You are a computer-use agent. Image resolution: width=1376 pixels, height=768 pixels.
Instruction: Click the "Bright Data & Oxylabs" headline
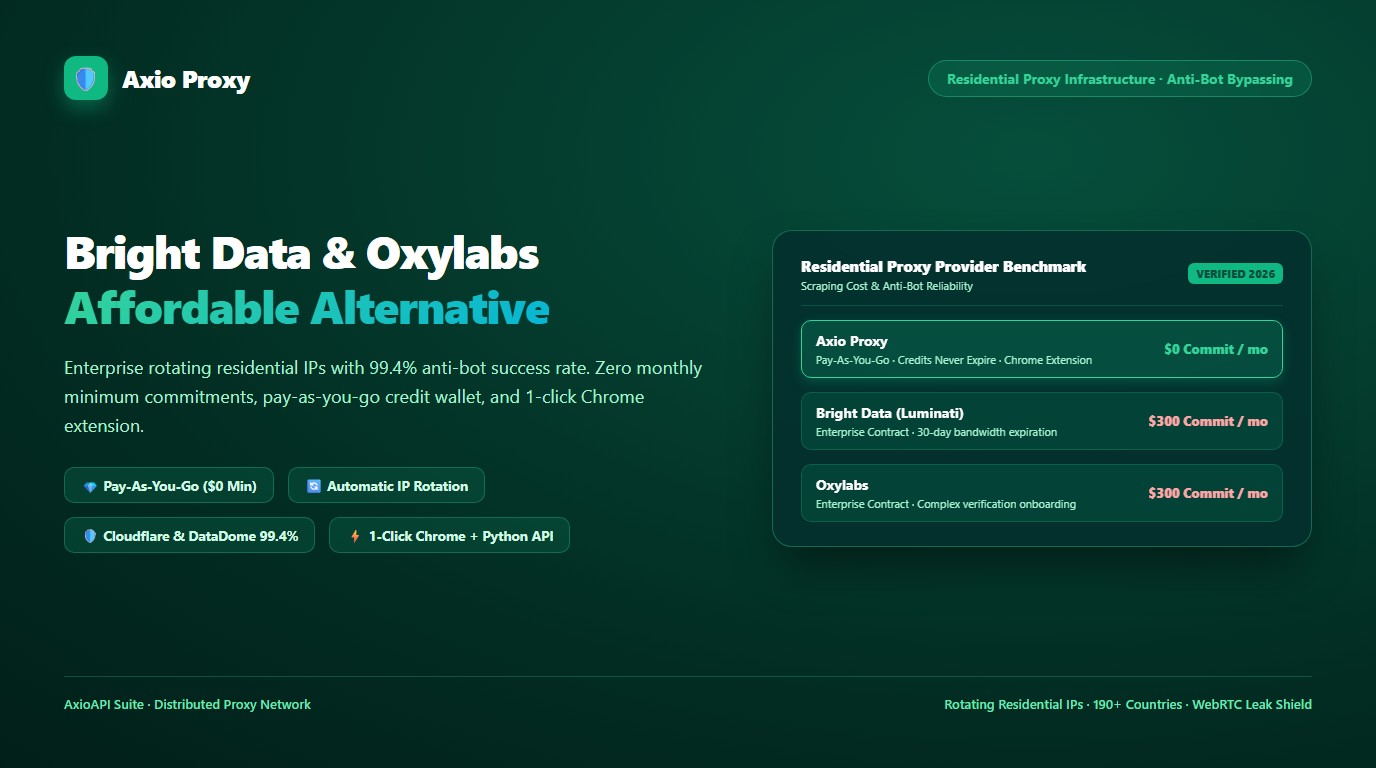coord(302,254)
